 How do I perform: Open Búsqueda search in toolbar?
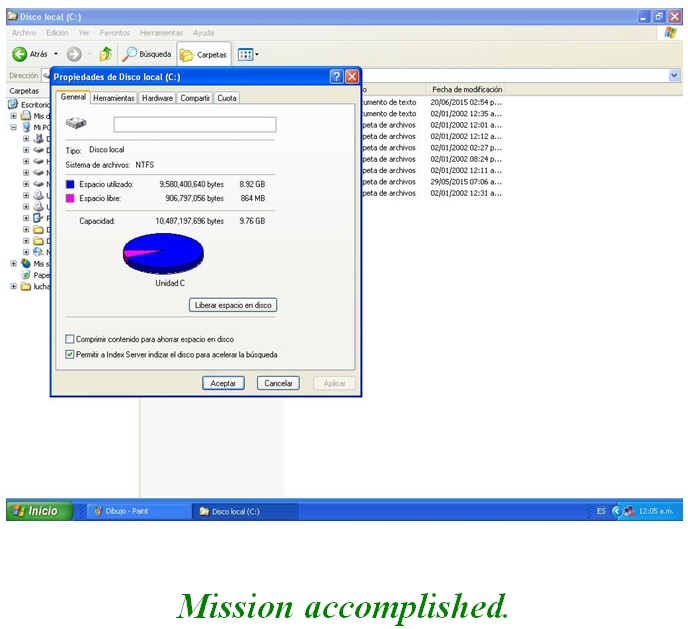click(147, 54)
